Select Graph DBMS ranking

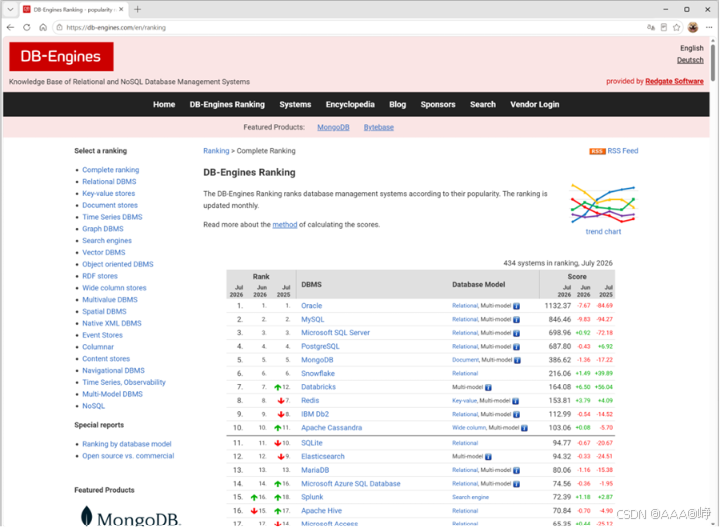(x=103, y=229)
